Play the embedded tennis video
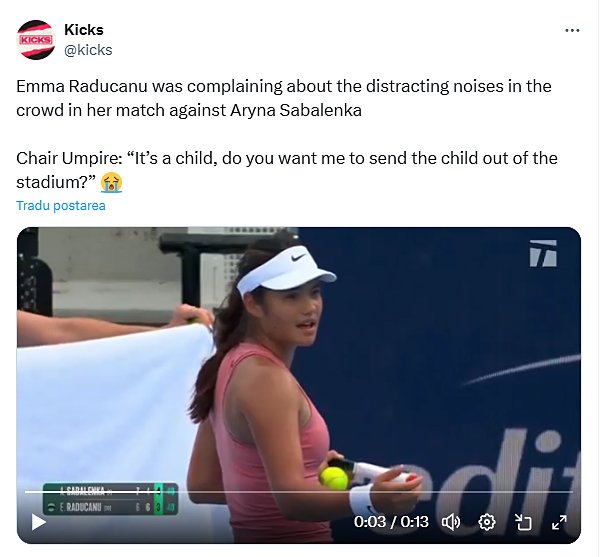Image resolution: width=601 pixels, height=557 pixels. click(x=38, y=522)
